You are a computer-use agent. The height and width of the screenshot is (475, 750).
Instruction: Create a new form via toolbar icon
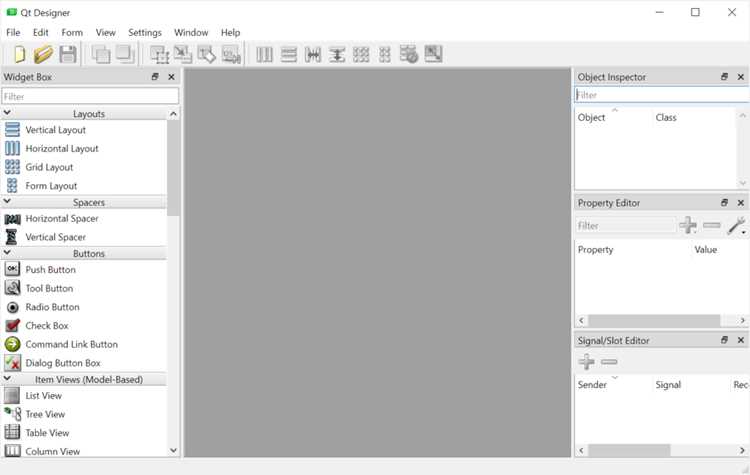20,54
